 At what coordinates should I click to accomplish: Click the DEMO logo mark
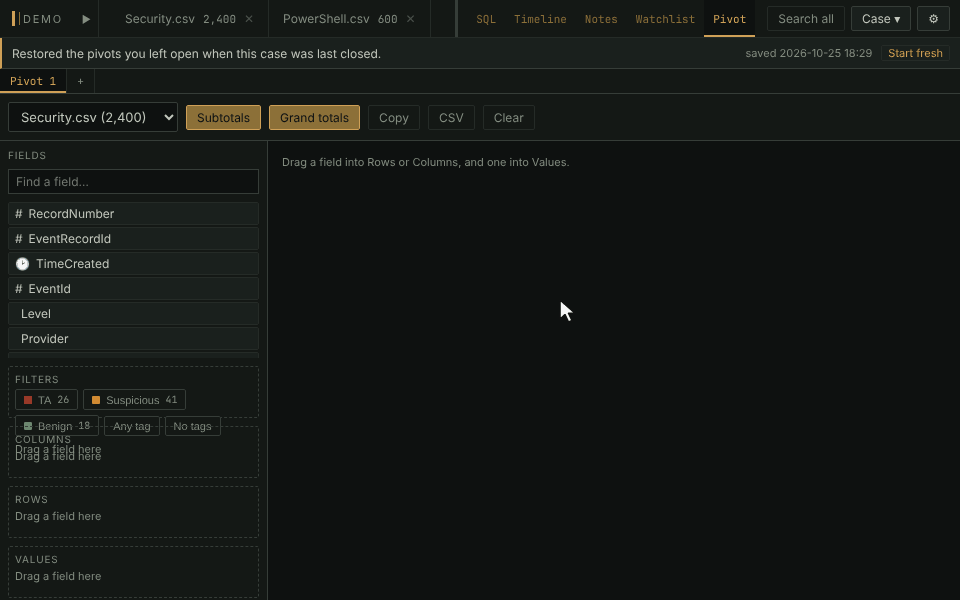pos(16,19)
